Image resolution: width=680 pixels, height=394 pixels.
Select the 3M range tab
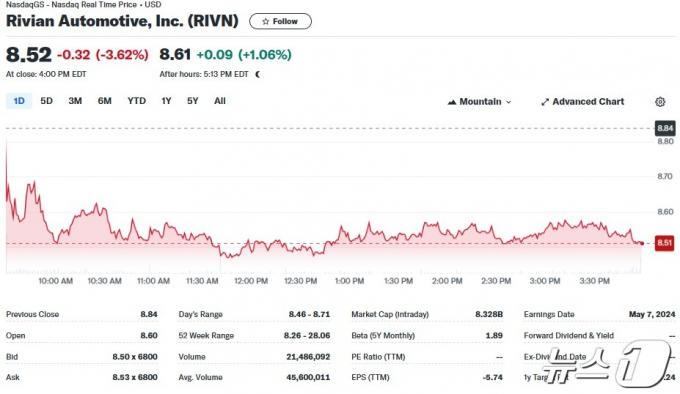[75, 101]
